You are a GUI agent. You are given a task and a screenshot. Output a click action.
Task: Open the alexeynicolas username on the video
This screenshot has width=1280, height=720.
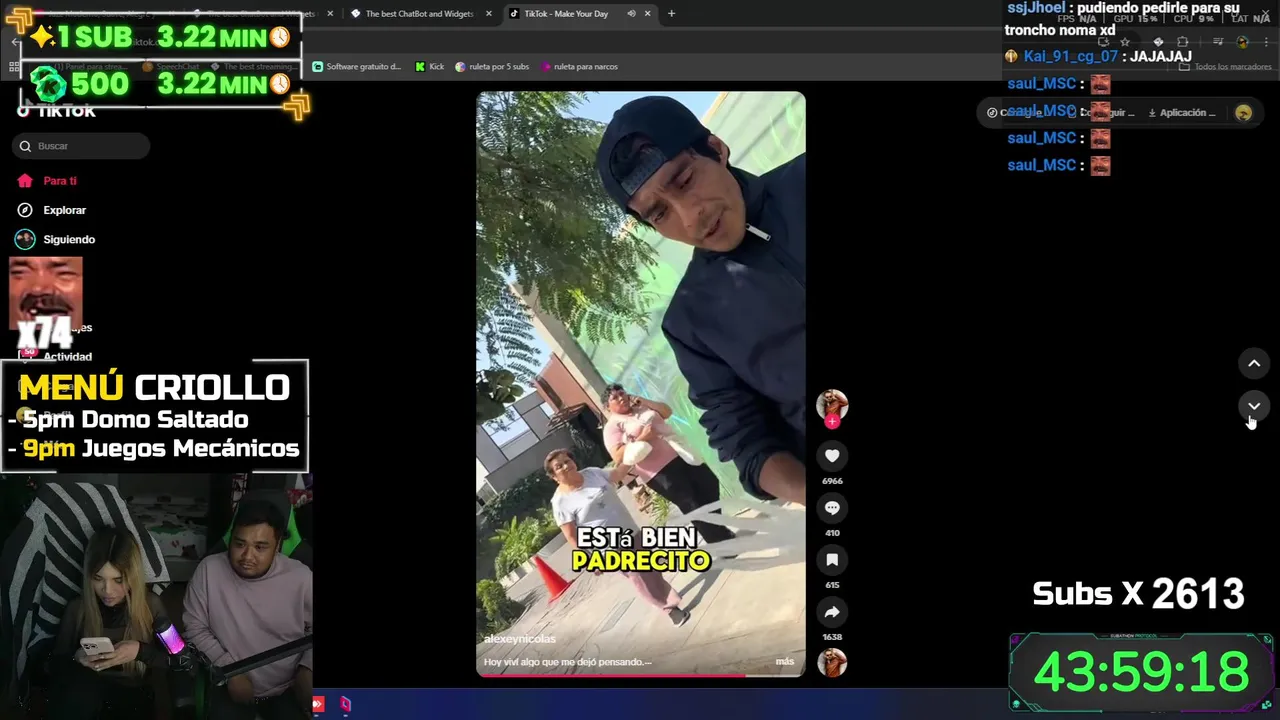click(519, 639)
